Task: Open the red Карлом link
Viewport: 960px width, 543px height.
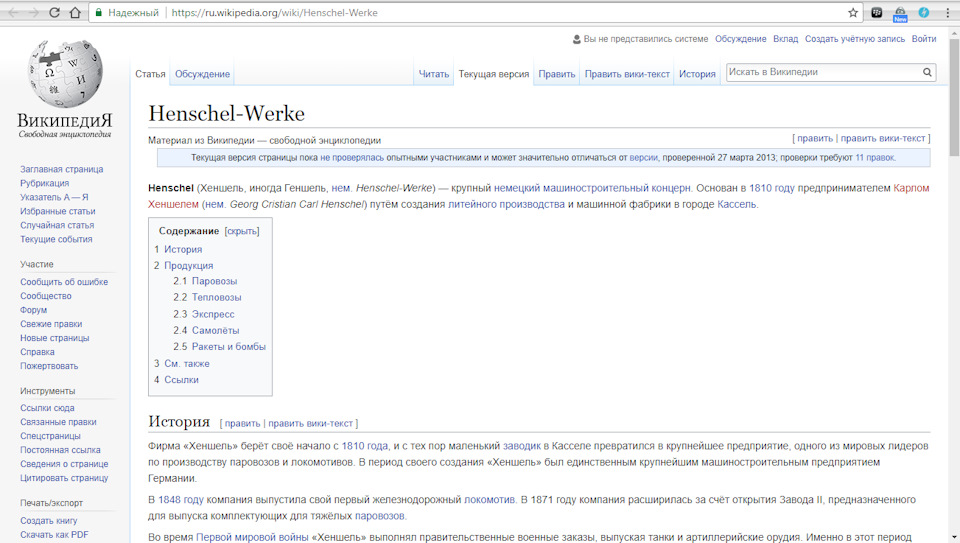Action: point(911,188)
